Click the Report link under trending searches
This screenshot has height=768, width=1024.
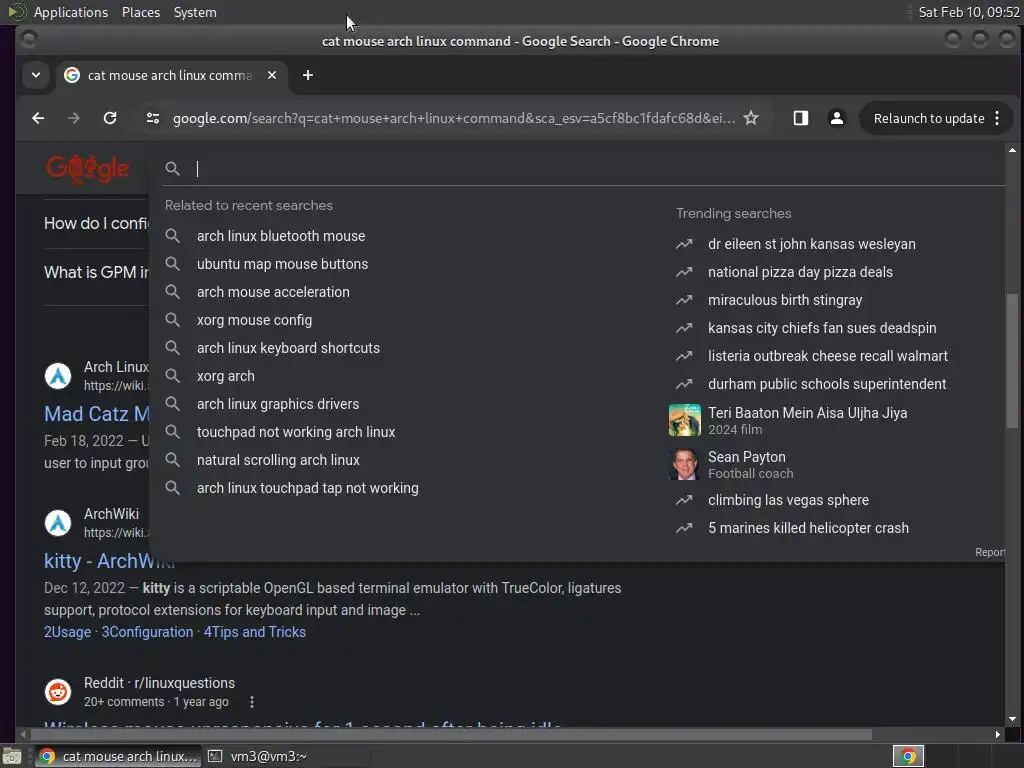coord(989,552)
